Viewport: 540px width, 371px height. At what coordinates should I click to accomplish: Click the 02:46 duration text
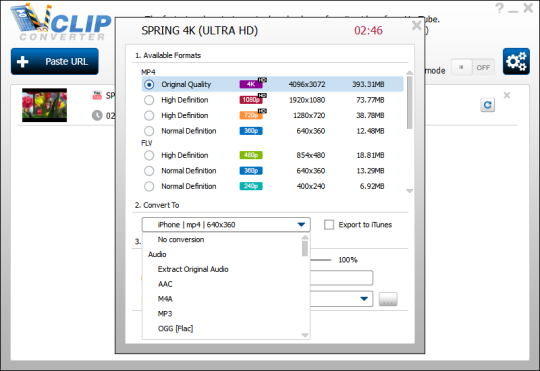point(368,30)
